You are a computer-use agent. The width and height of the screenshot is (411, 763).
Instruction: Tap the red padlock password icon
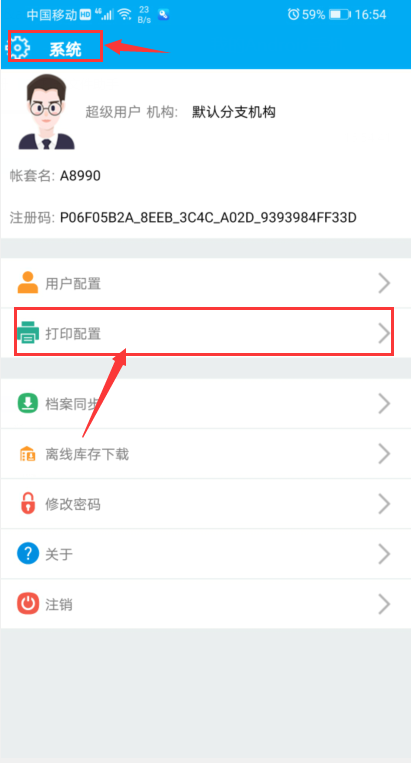(x=28, y=504)
